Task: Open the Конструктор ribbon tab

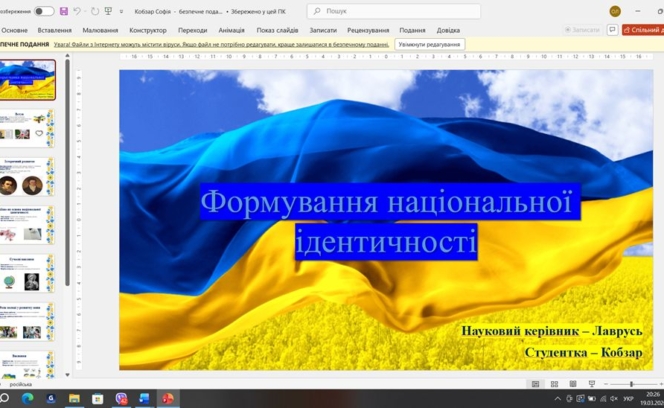Action: click(x=148, y=30)
